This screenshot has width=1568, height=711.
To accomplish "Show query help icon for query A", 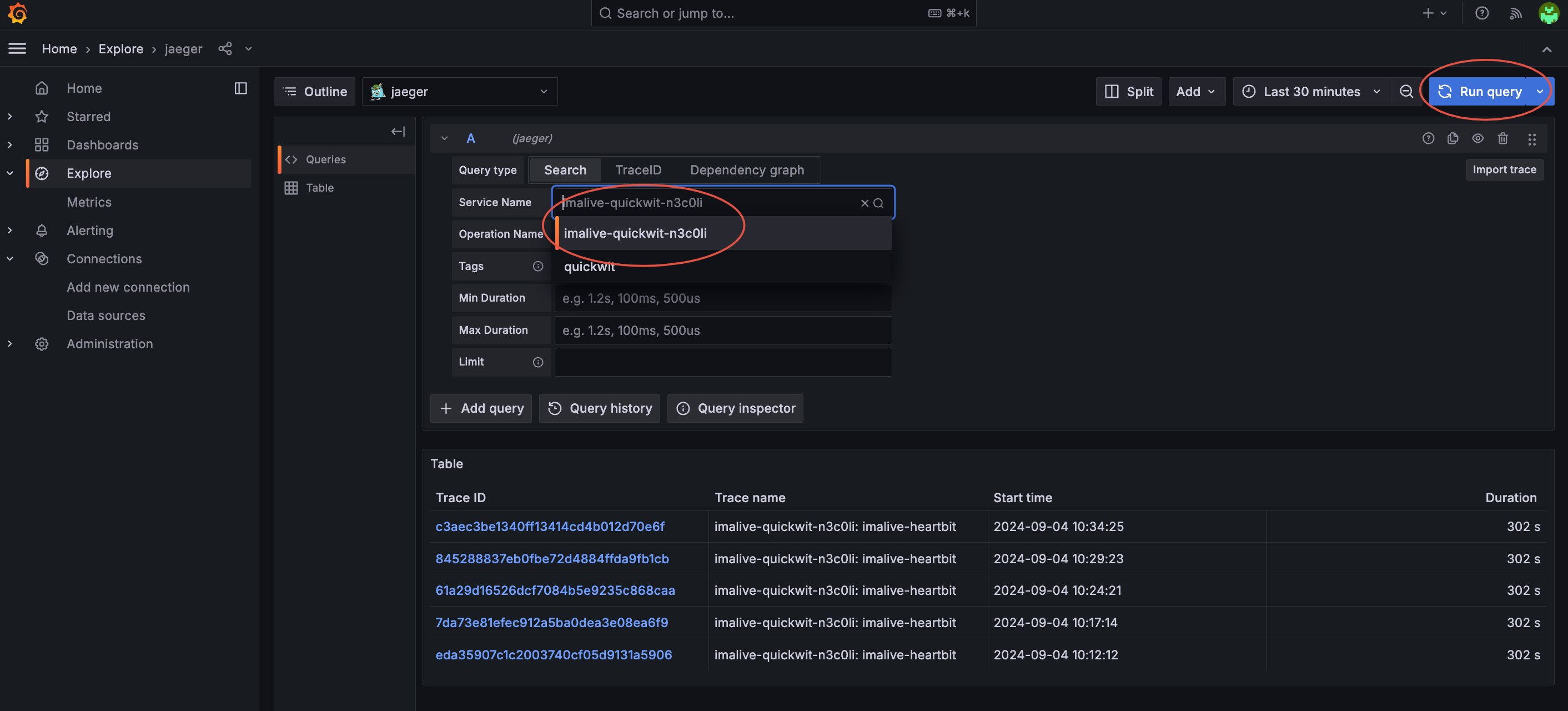I will pos(1428,138).
